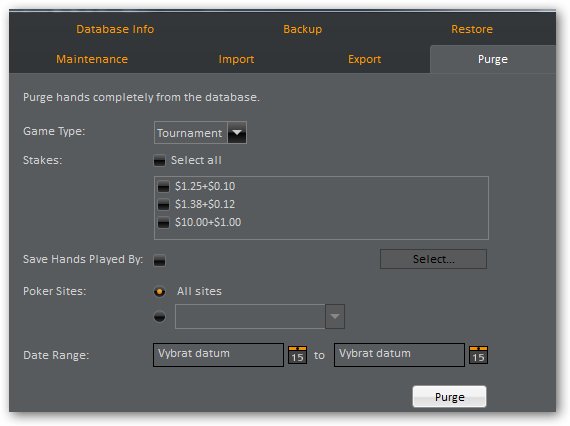Tick the $1.25+$0.10 stake checkbox
The width and height of the screenshot is (570, 426).
click(x=163, y=186)
